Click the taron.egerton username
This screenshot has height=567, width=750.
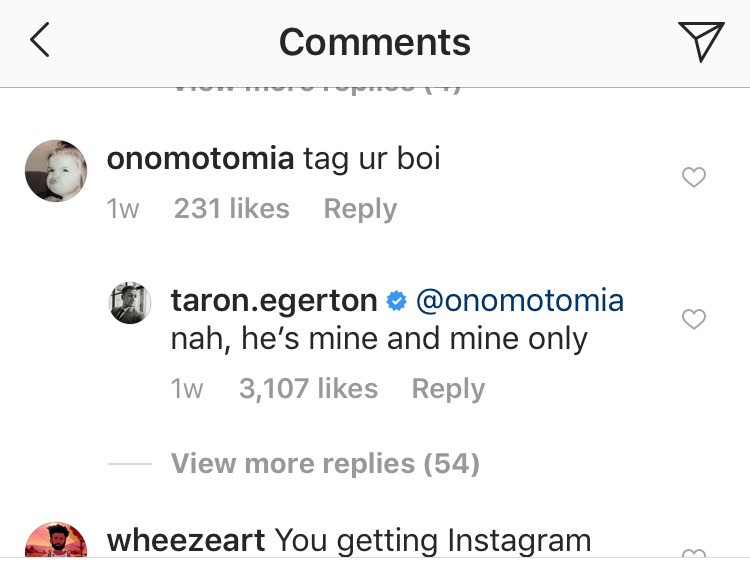274,300
